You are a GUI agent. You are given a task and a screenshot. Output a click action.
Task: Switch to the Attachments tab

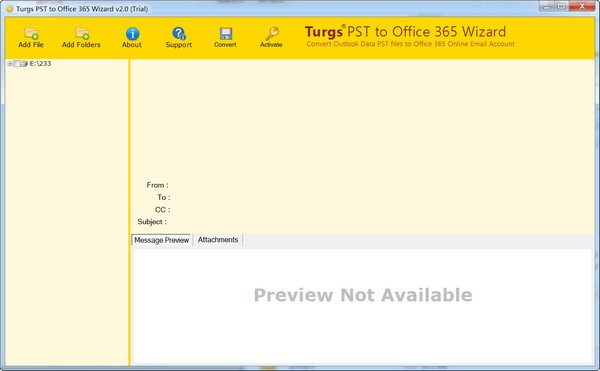pyautogui.click(x=218, y=240)
